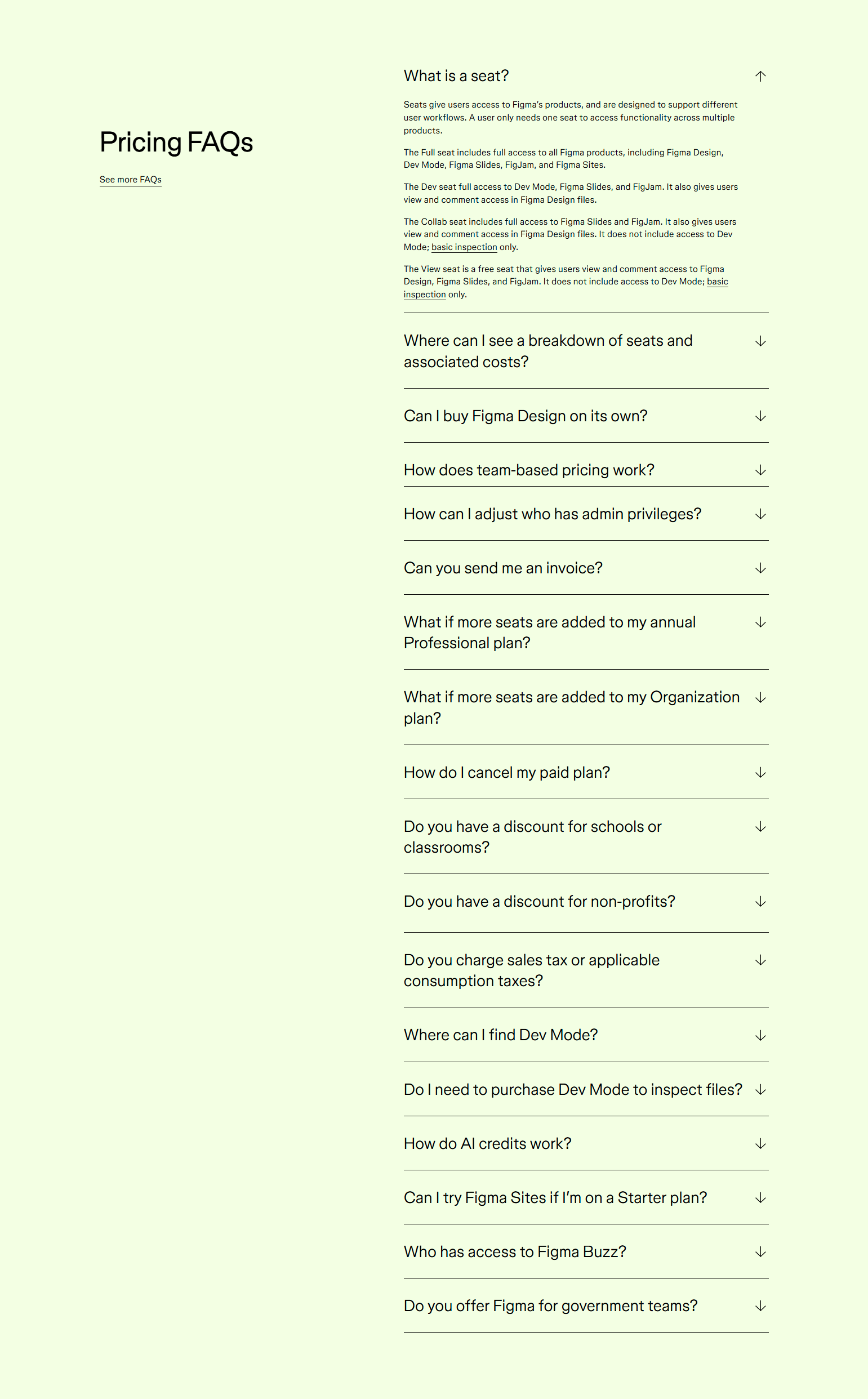Follow the "See more FAQs" link
The width and height of the screenshot is (868, 1399).
(130, 180)
